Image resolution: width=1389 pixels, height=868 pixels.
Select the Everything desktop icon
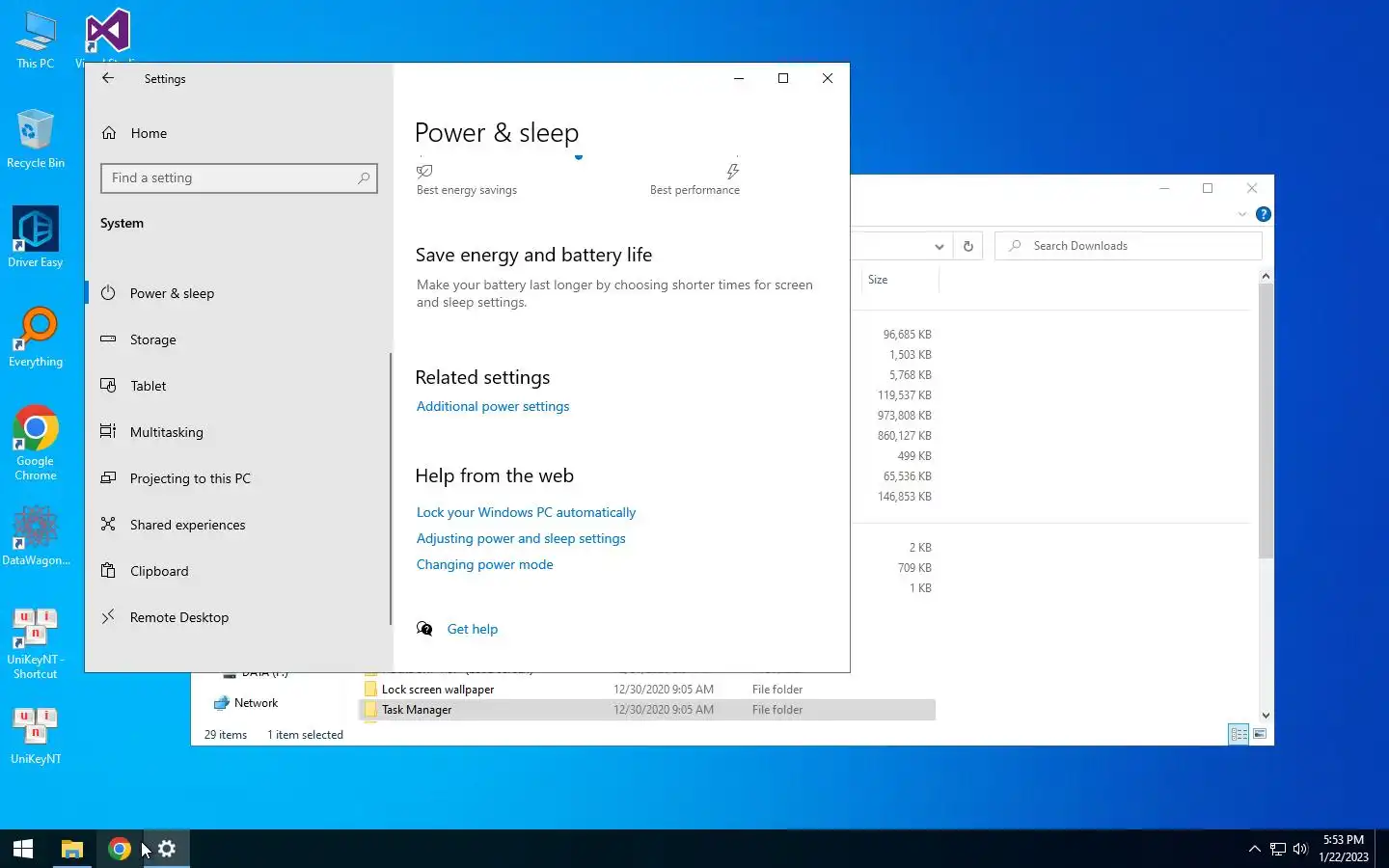(36, 337)
